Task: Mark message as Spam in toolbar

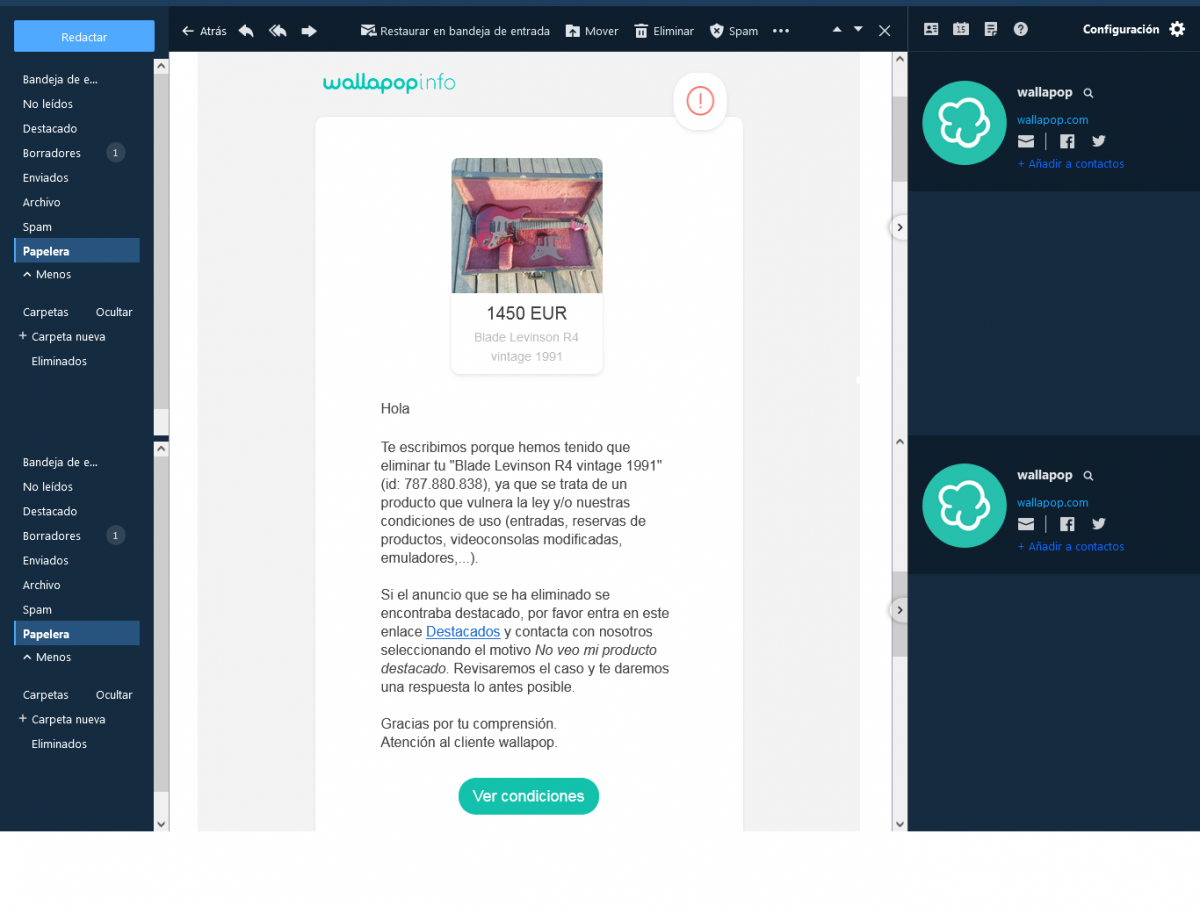Action: (734, 31)
